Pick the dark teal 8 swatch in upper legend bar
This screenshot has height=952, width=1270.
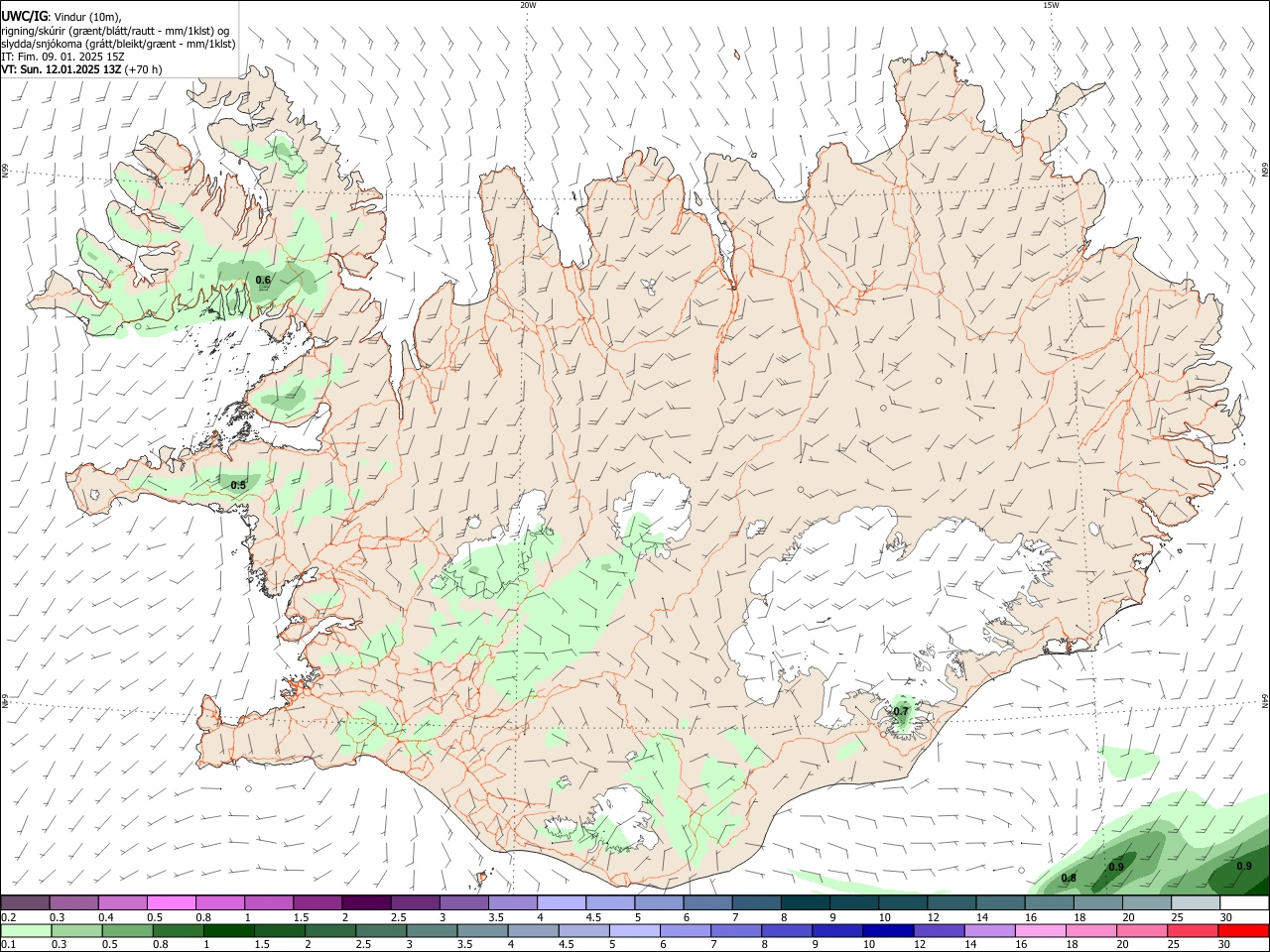806,902
